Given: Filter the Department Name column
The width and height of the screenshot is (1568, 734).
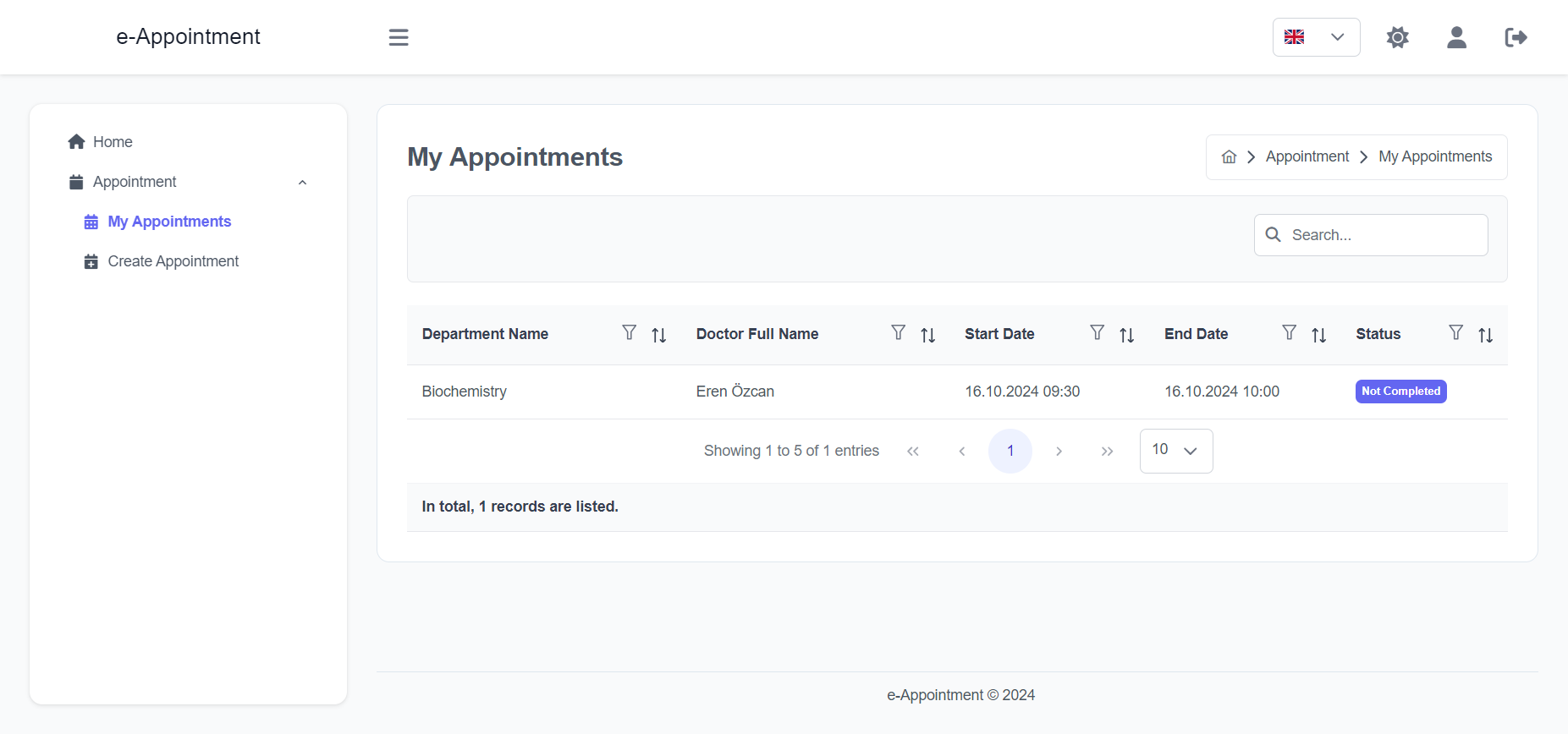Looking at the screenshot, I should tap(629, 332).
